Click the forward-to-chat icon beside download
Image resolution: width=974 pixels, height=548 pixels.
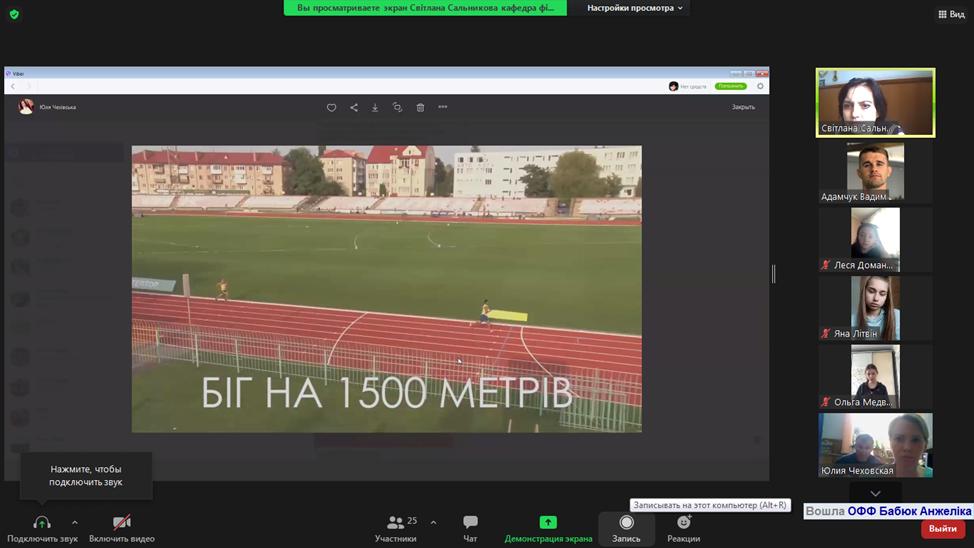tap(397, 107)
